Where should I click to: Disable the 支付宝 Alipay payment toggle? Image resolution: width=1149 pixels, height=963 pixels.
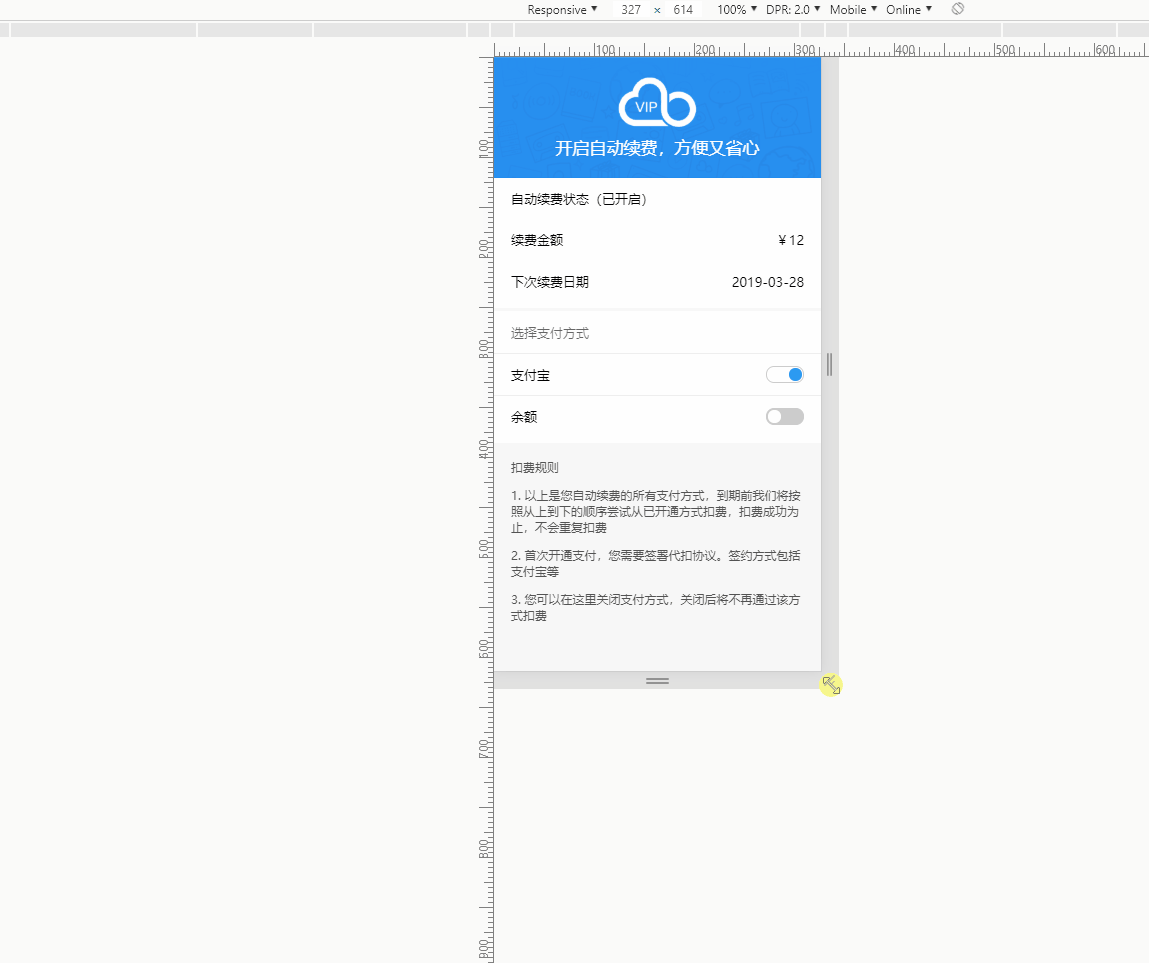785,374
